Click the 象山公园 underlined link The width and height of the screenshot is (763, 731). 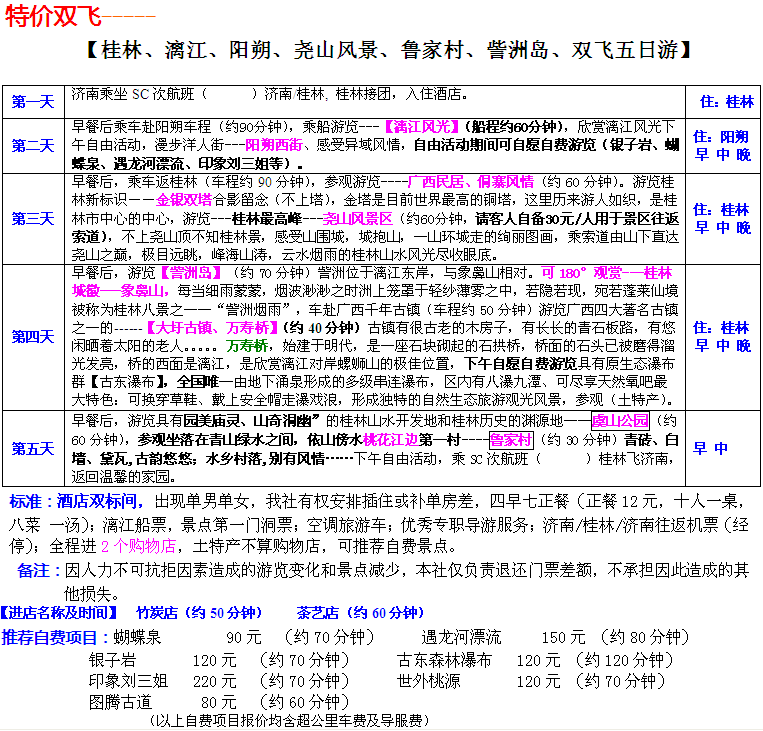pyautogui.click(x=620, y=421)
